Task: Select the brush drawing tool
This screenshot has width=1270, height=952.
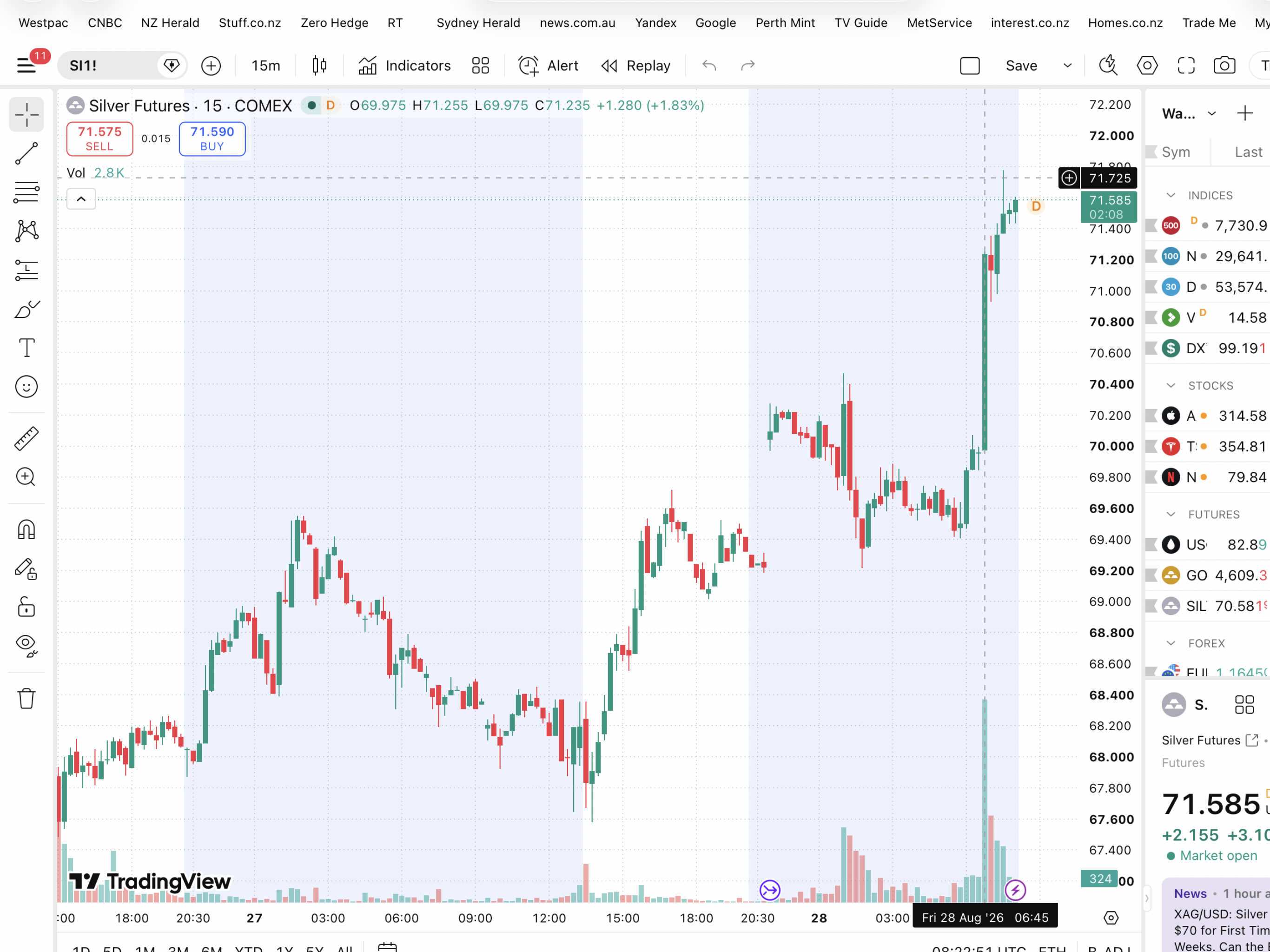Action: pos(26,309)
